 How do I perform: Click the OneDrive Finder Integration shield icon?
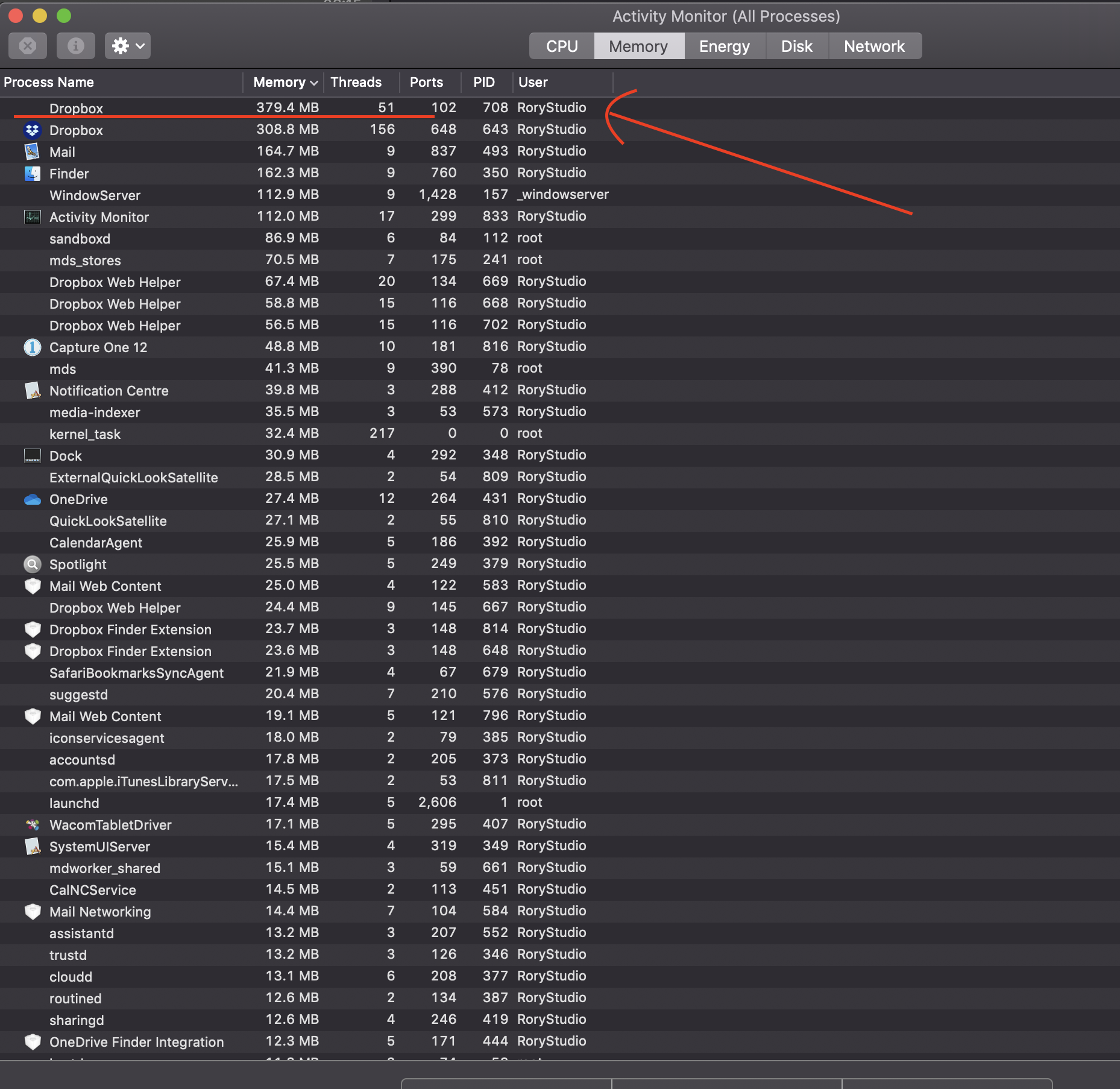click(32, 1041)
